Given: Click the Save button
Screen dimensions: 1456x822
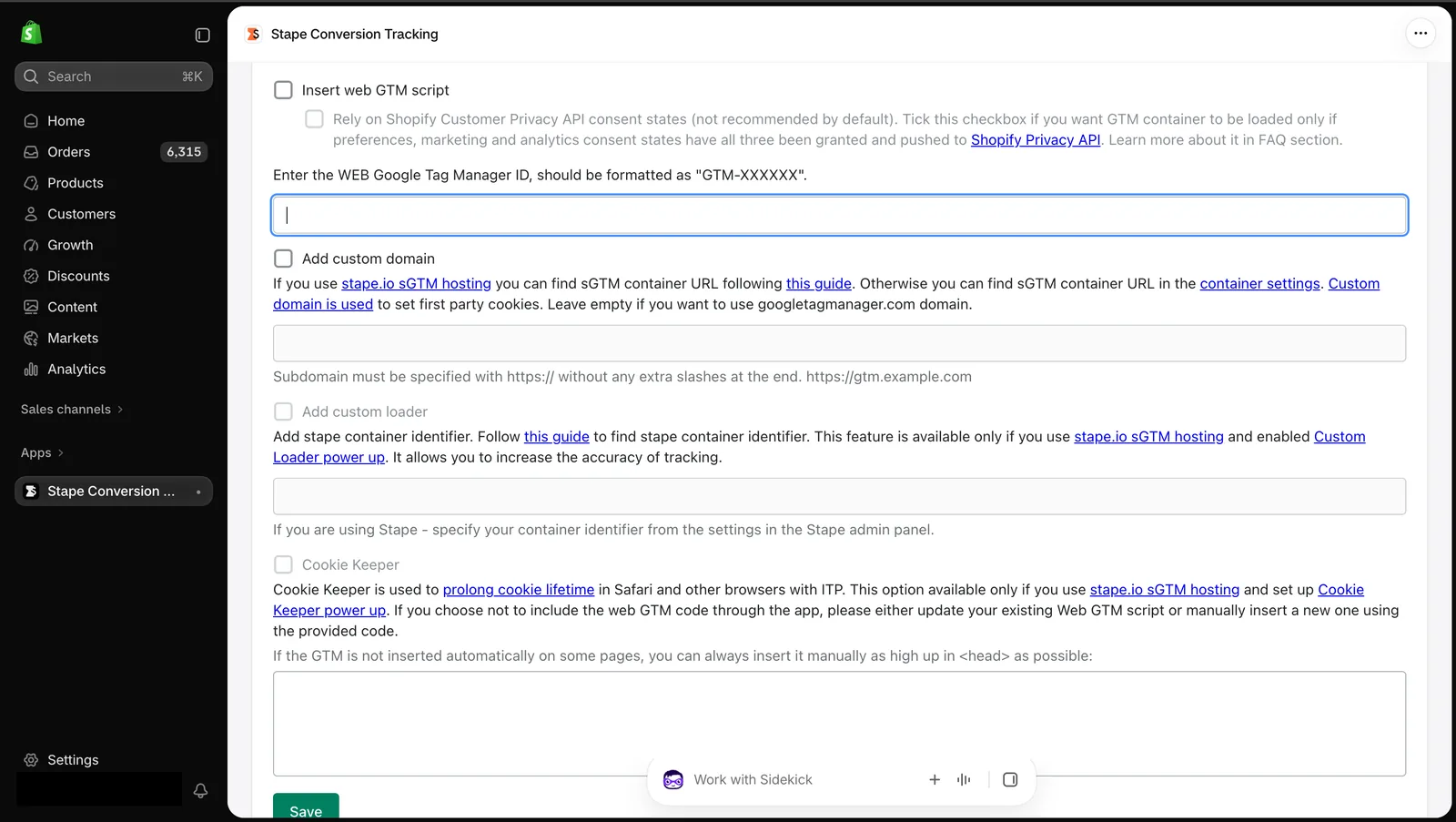Looking at the screenshot, I should tap(306, 807).
